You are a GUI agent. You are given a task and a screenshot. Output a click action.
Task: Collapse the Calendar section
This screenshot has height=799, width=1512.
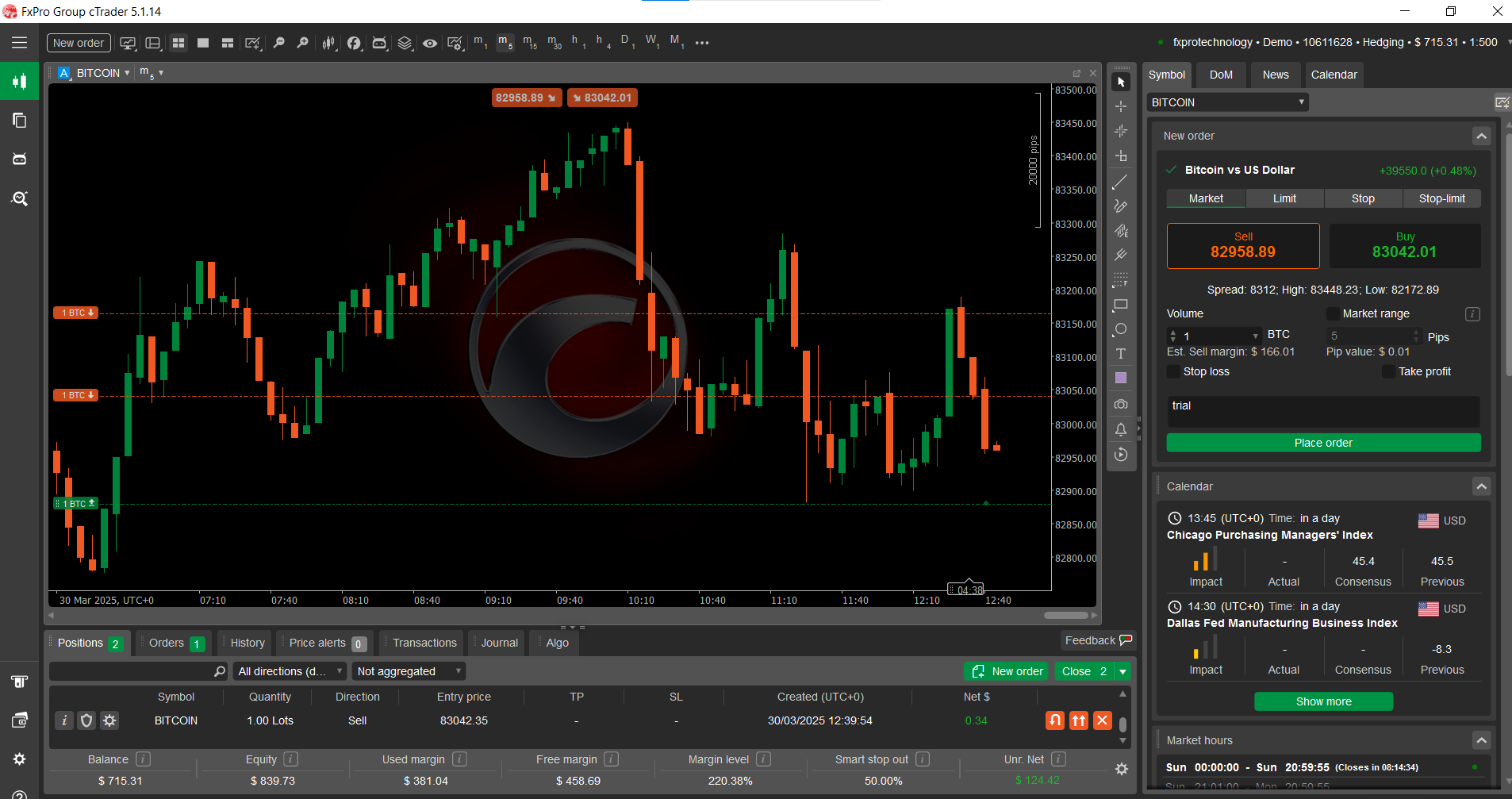point(1480,486)
